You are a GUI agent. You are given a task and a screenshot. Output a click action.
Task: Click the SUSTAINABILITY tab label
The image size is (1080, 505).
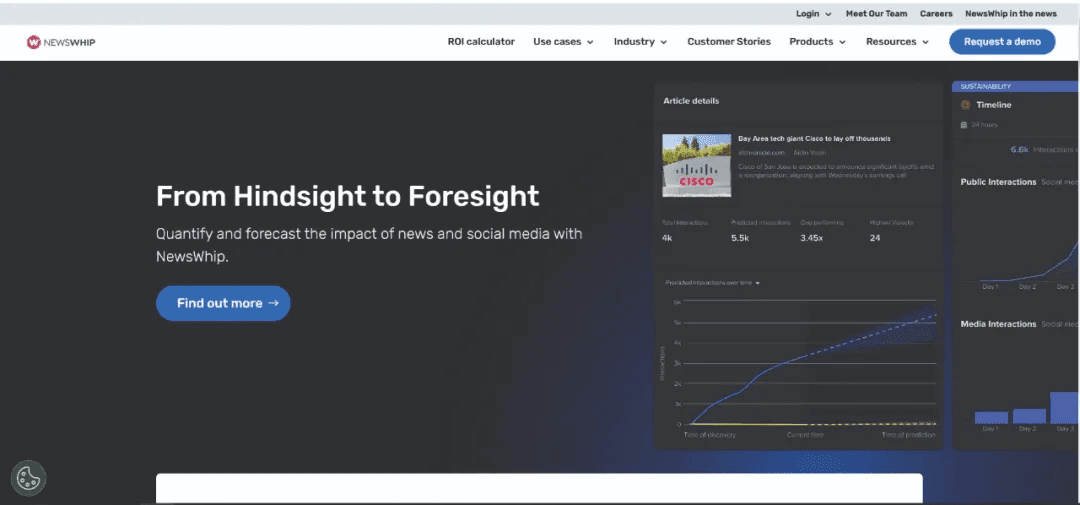click(x=986, y=87)
